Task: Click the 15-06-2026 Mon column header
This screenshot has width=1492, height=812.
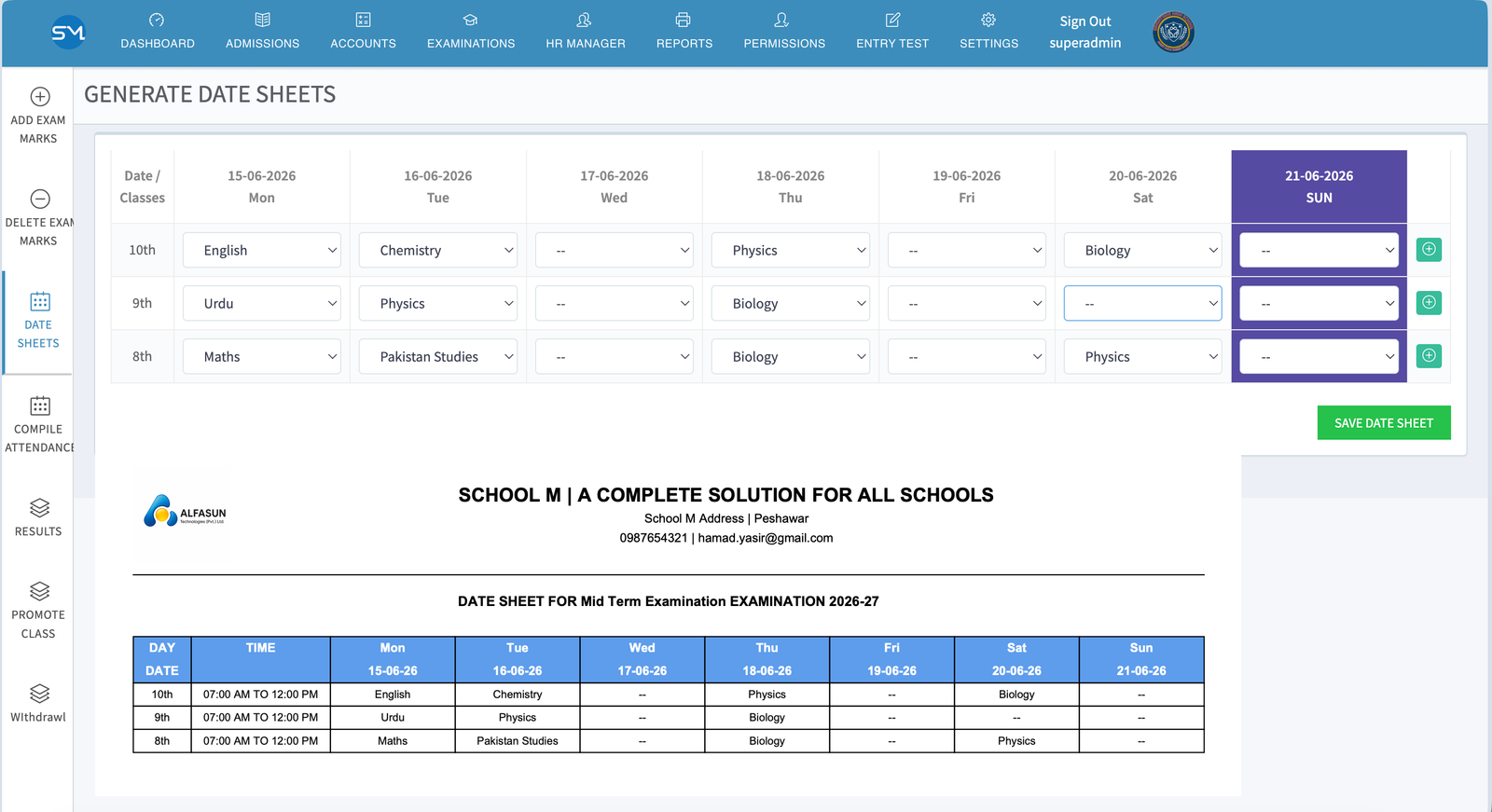Action: (262, 186)
